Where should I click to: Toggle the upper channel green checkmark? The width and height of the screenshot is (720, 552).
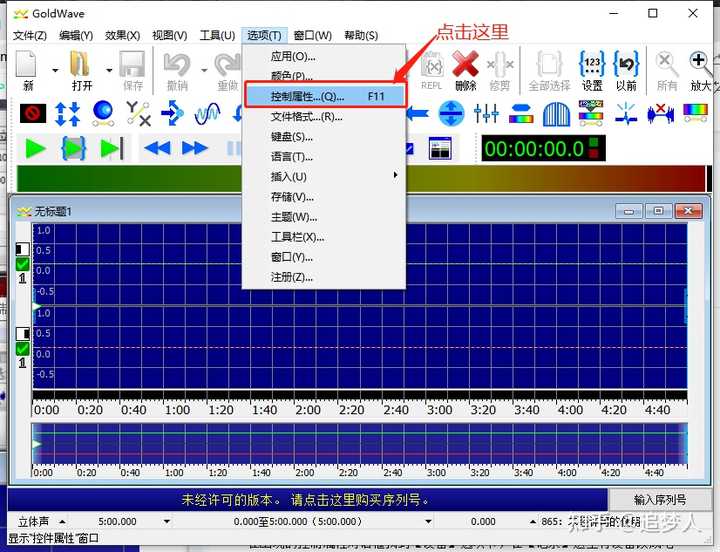point(22,264)
